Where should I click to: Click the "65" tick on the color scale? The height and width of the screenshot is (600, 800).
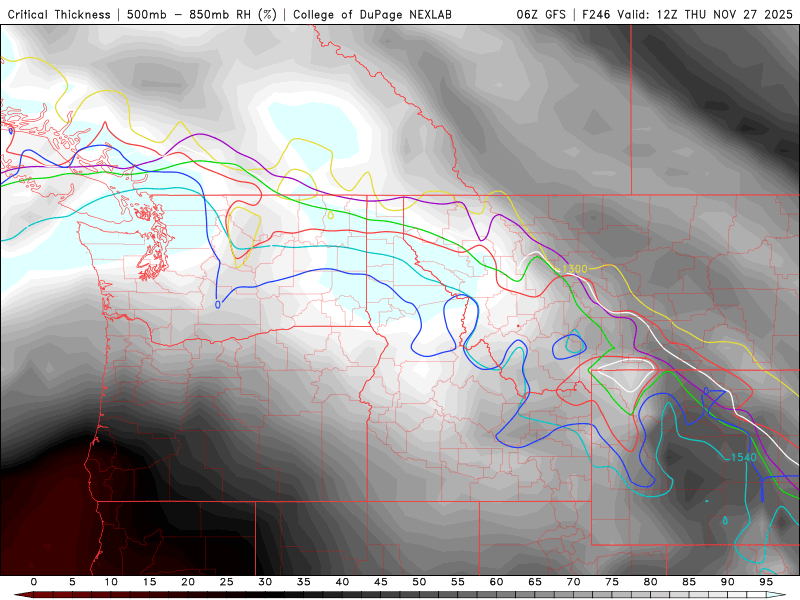coord(535,582)
